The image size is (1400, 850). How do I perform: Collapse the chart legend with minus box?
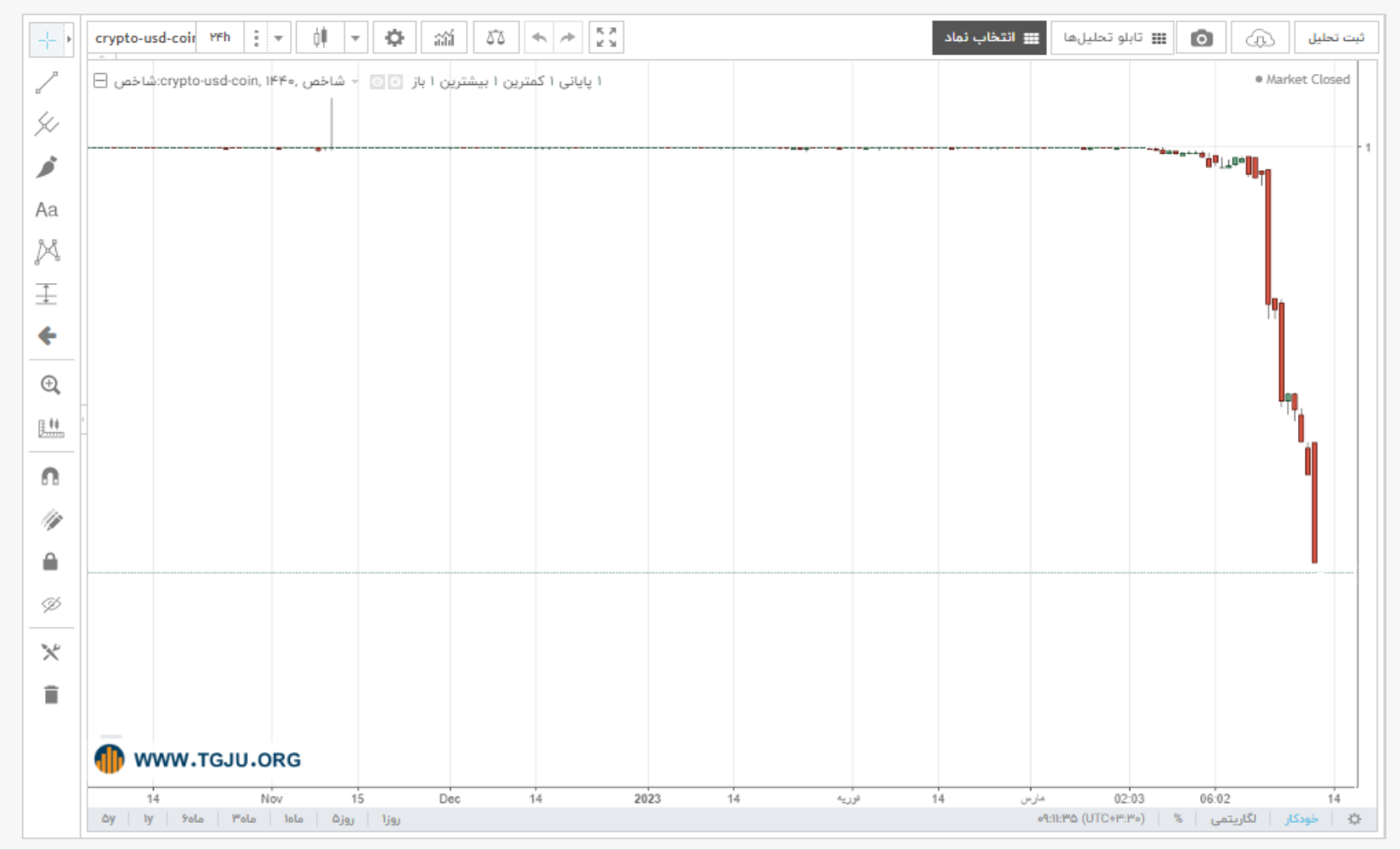click(100, 81)
